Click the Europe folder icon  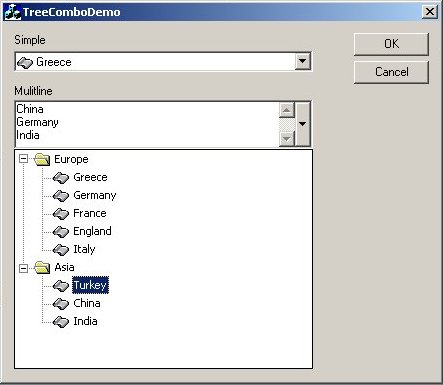tap(42, 159)
